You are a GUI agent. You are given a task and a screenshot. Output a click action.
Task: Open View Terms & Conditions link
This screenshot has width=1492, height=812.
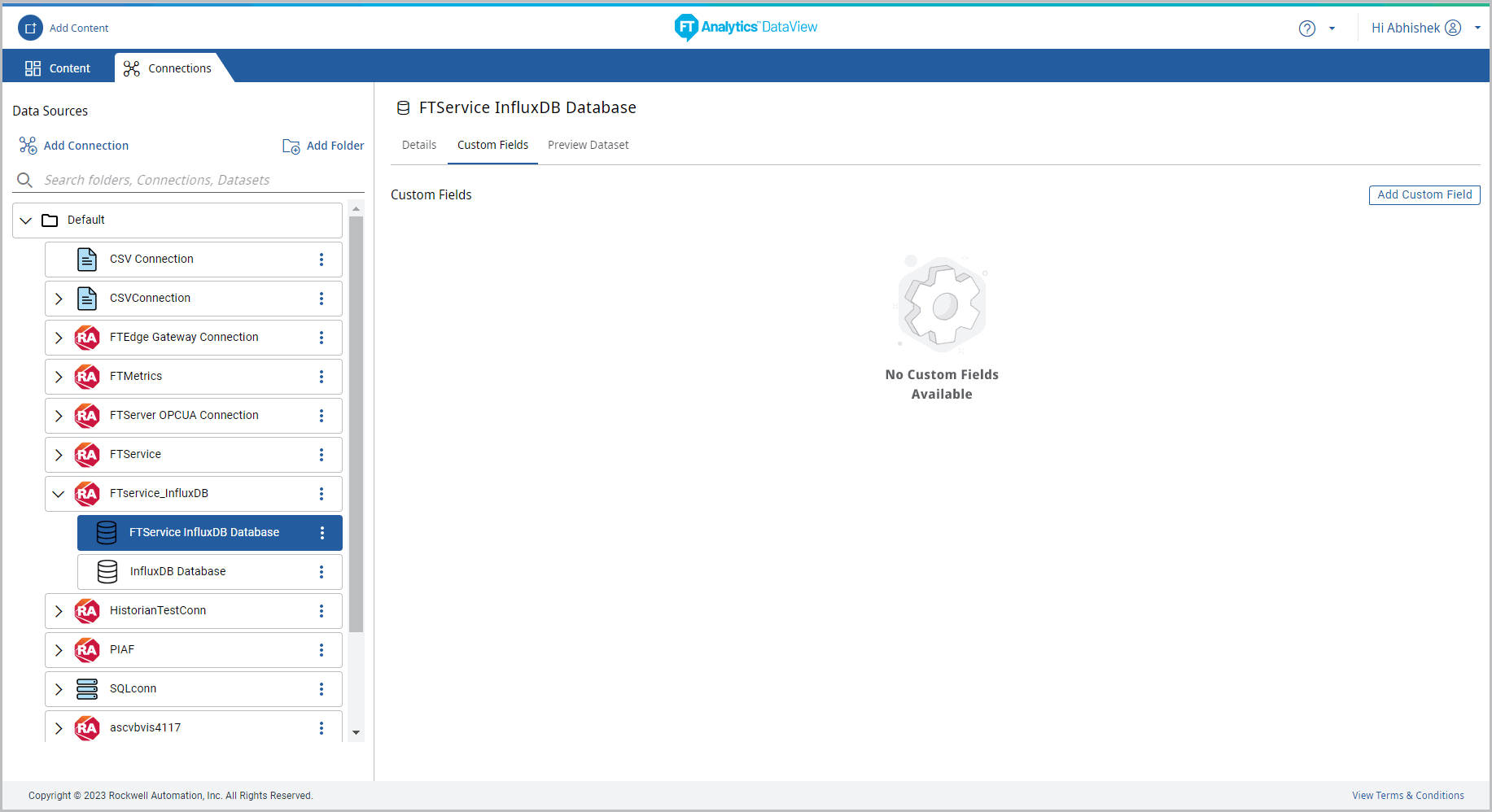(1407, 796)
